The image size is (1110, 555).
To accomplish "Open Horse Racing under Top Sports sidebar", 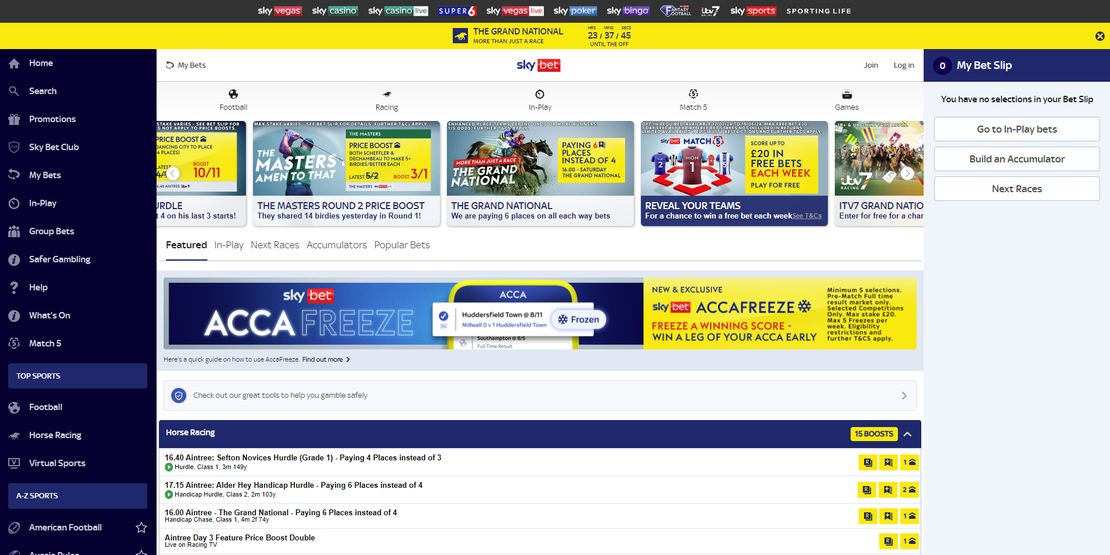I will (55, 435).
